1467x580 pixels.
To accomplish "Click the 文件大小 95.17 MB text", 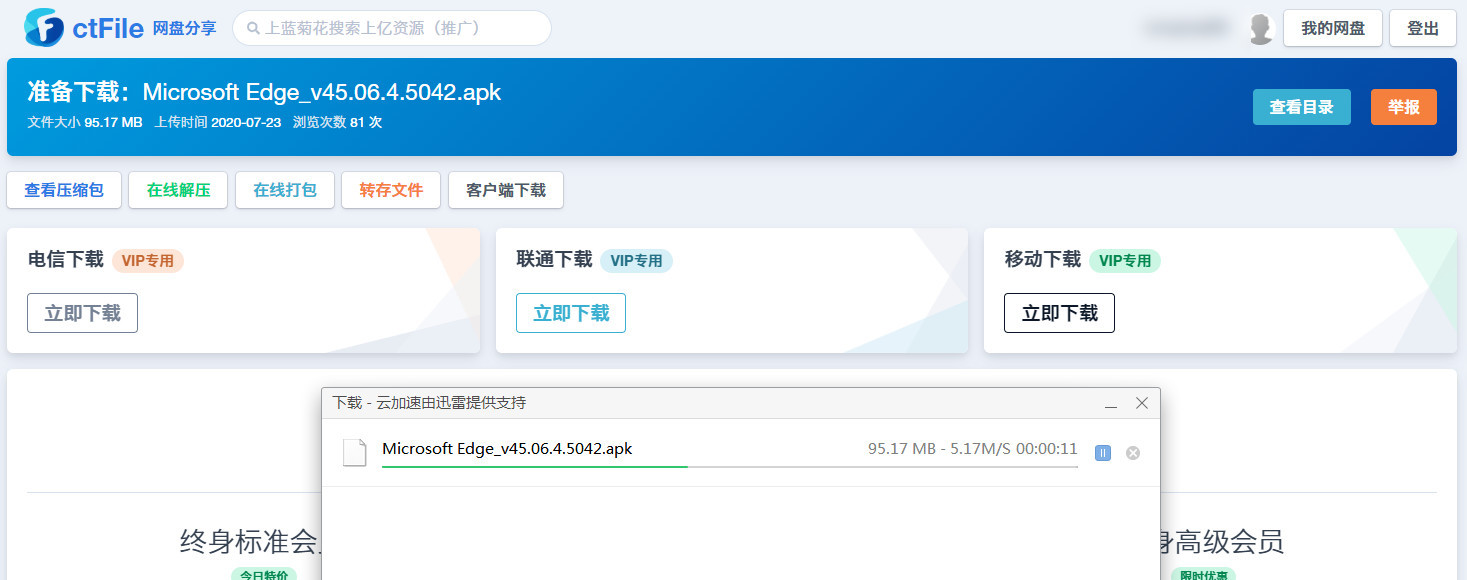I will coord(85,123).
